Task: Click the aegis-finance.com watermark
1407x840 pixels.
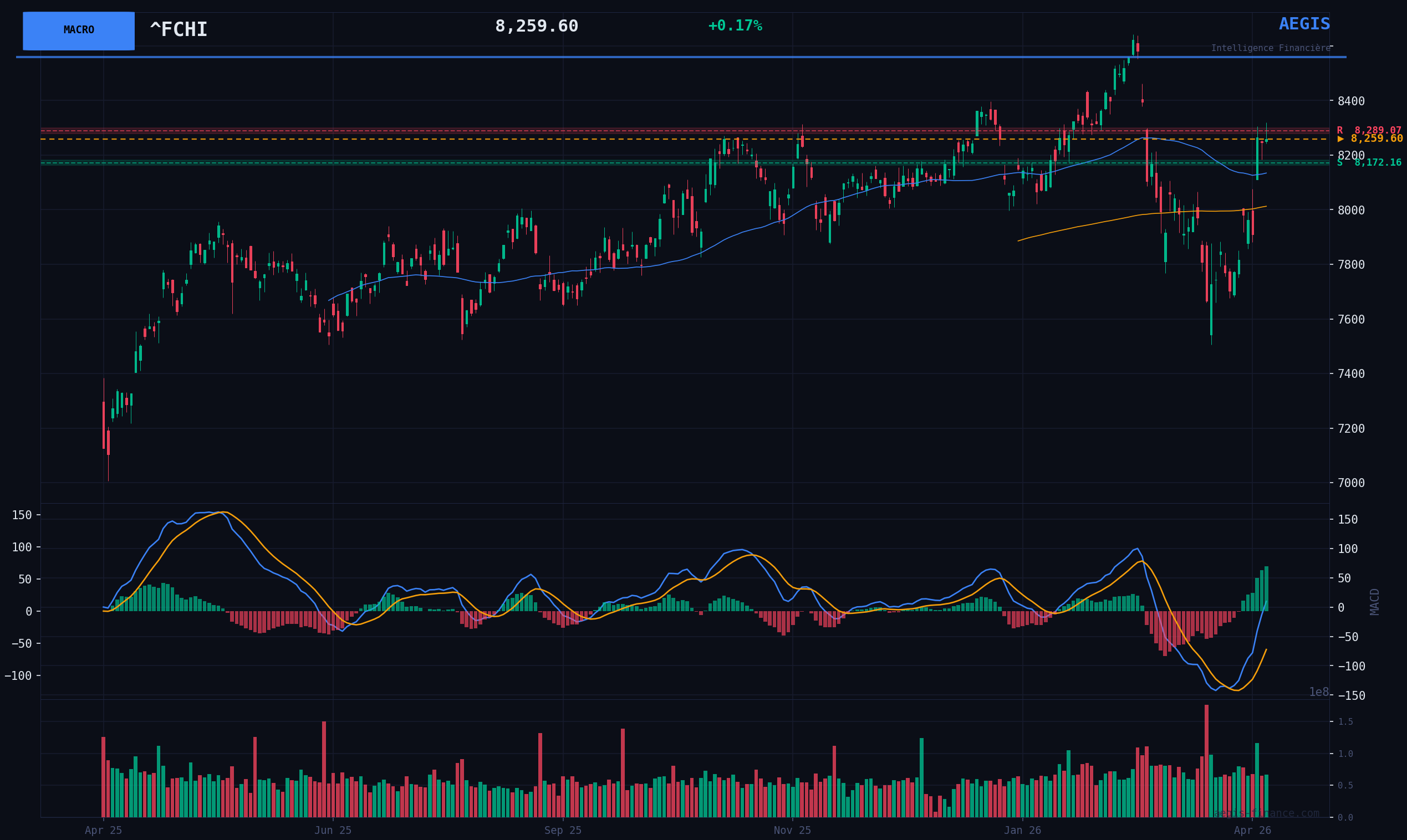Action: [x=1266, y=813]
